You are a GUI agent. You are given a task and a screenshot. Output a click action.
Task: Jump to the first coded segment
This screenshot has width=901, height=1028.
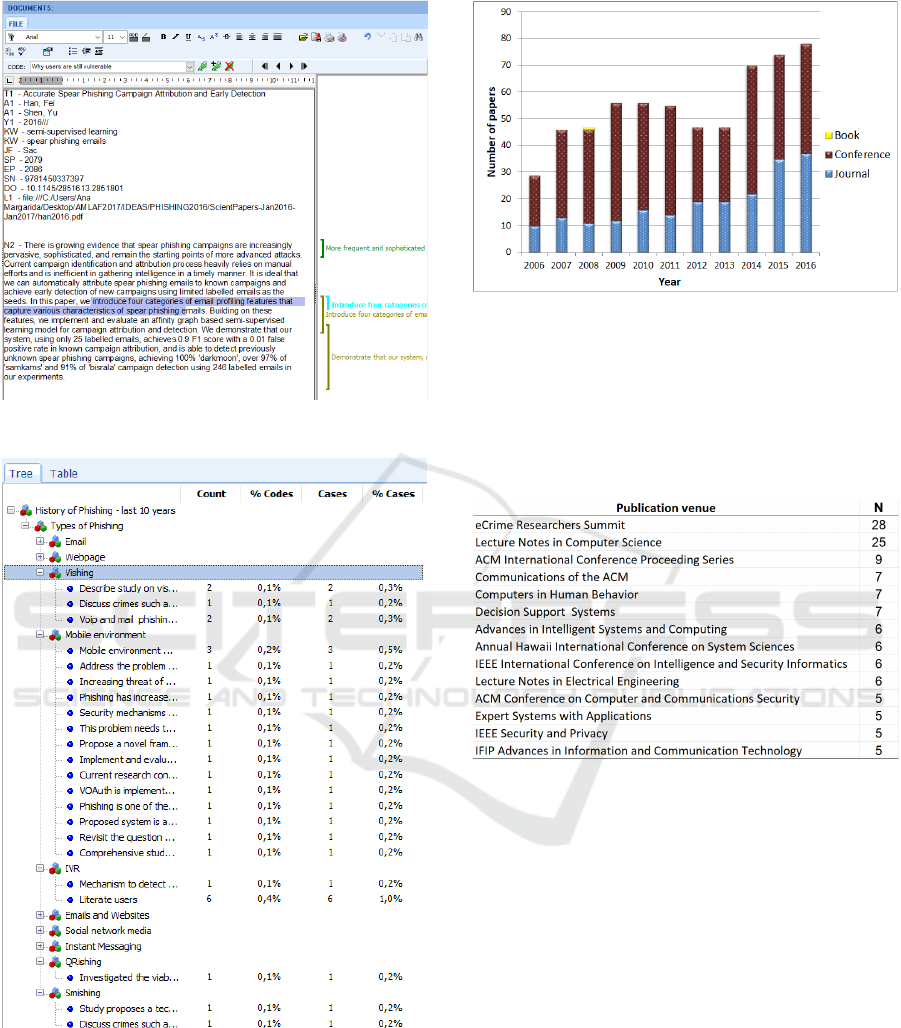point(265,66)
